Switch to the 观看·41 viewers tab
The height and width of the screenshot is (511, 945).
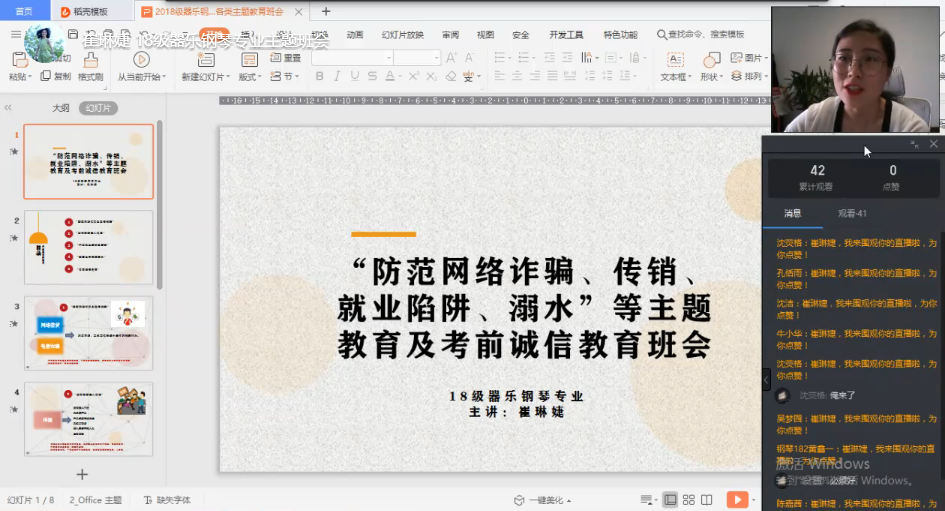click(x=852, y=213)
